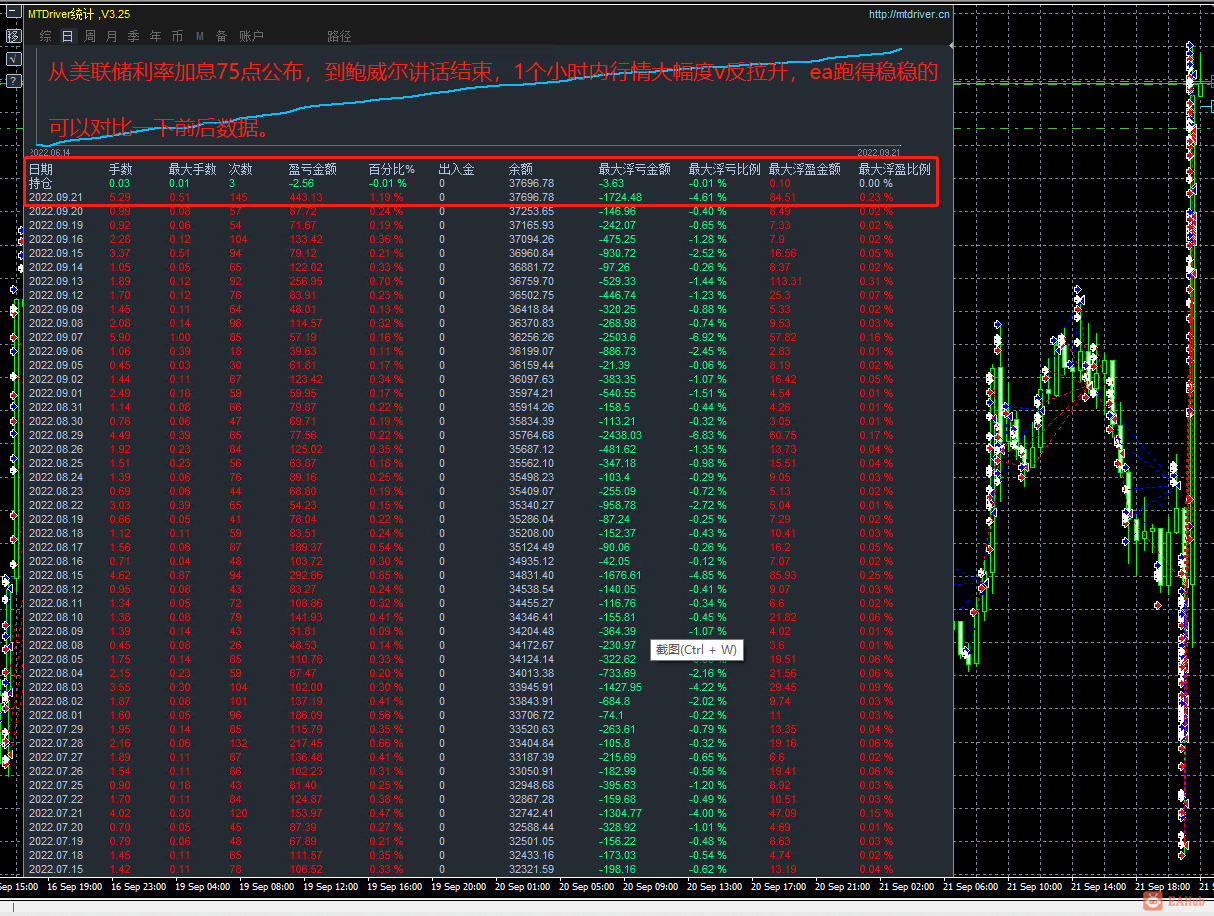Viewport: 1214px width, 916px height.
Task: Click the 最大手数 column header
Action: 192,170
